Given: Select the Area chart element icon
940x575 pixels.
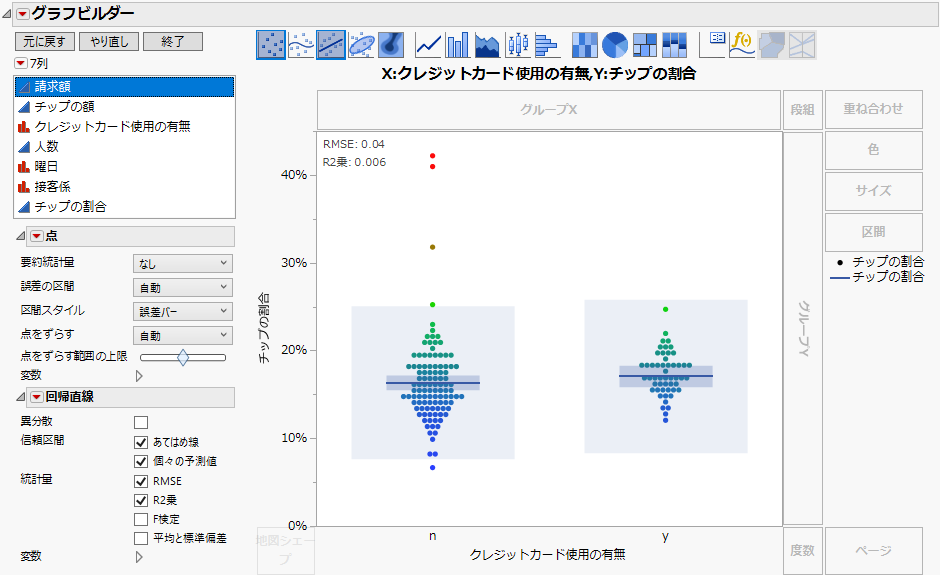Looking at the screenshot, I should coord(487,45).
